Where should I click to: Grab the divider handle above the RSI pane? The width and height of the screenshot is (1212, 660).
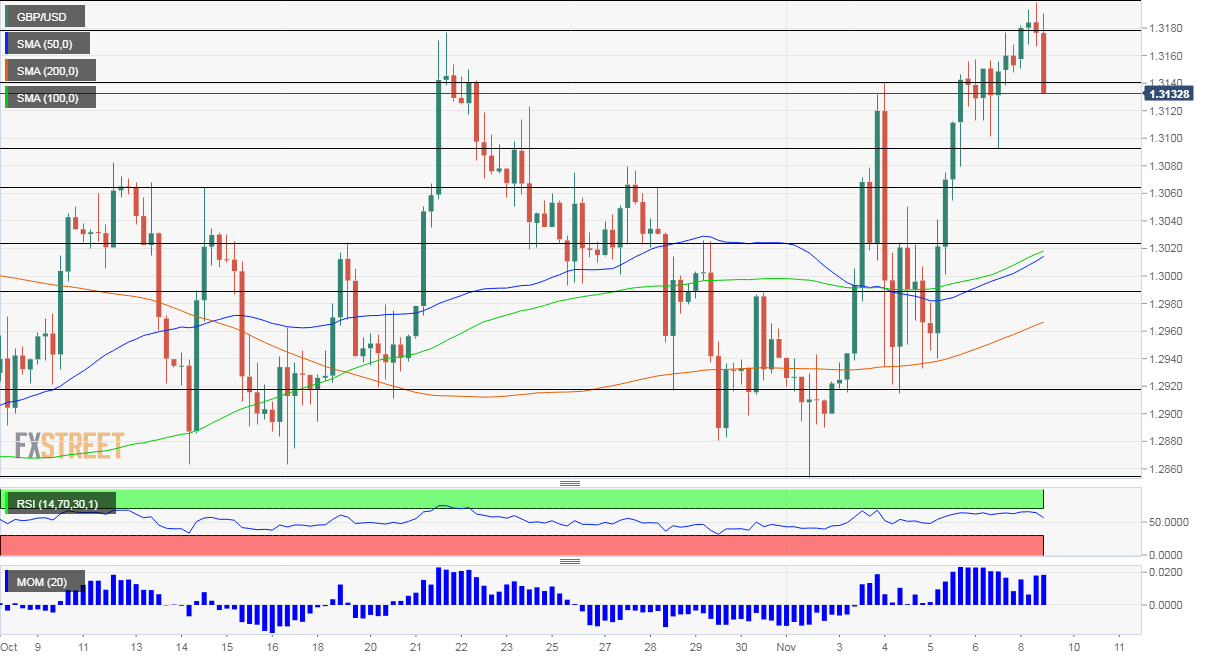click(x=570, y=483)
